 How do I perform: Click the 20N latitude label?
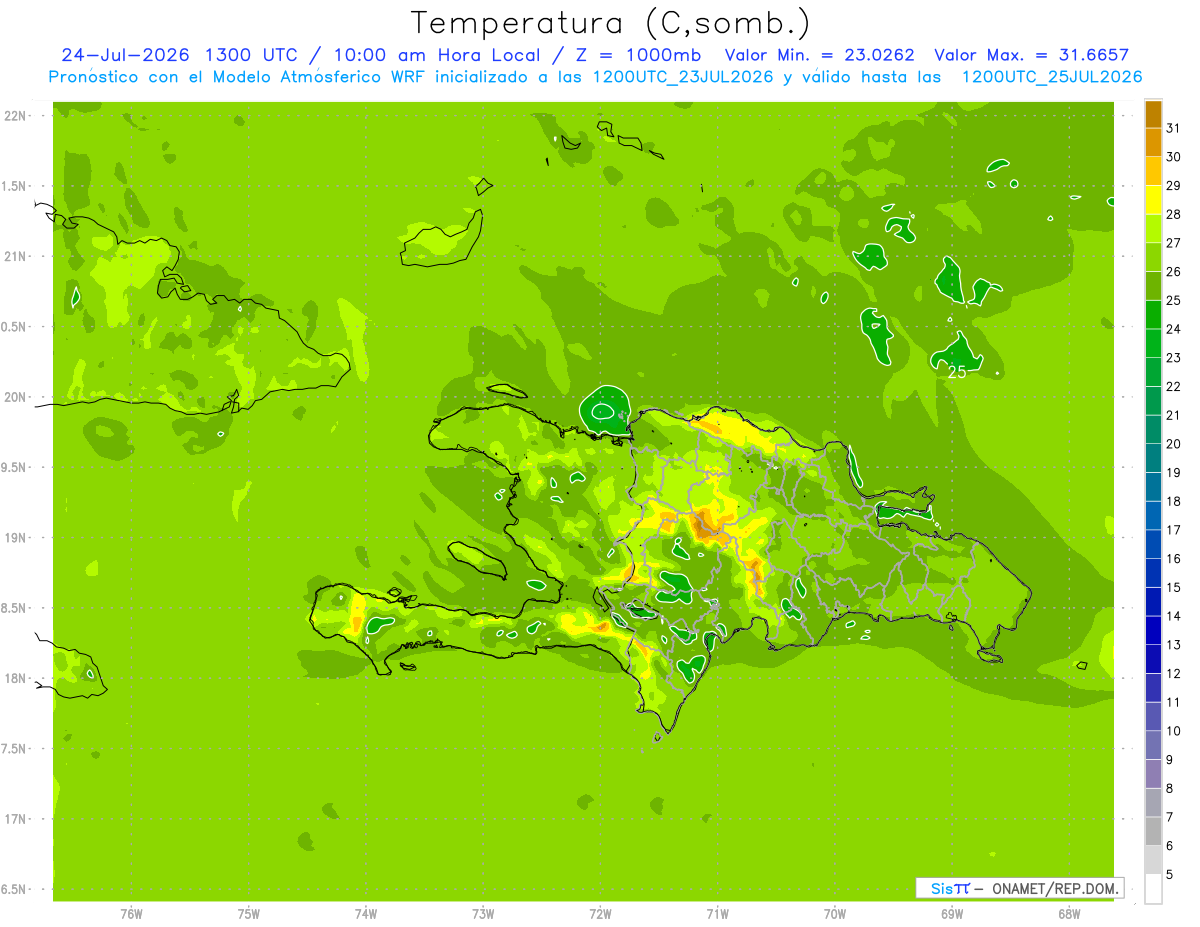pos(16,397)
